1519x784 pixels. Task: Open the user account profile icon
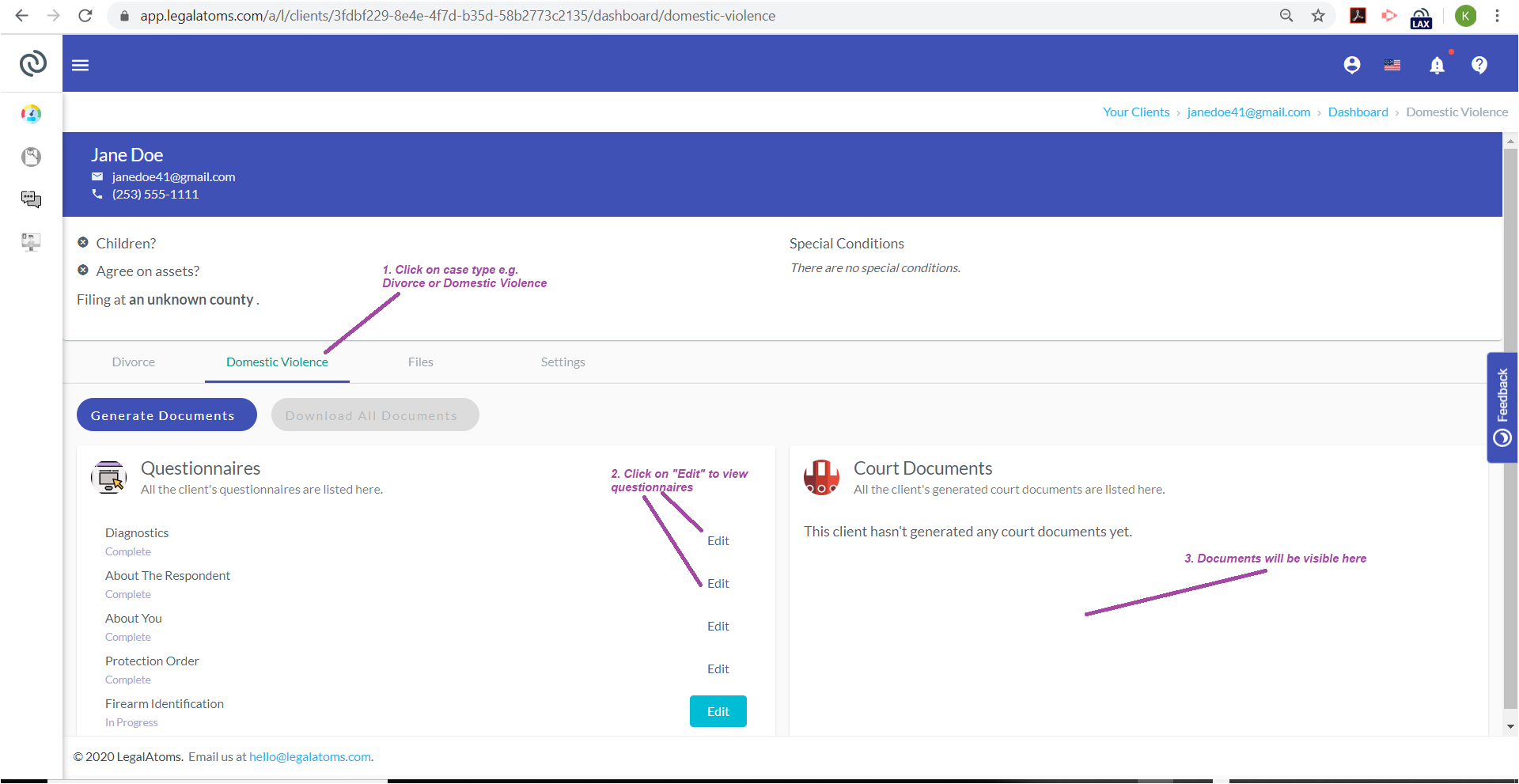tap(1352, 65)
